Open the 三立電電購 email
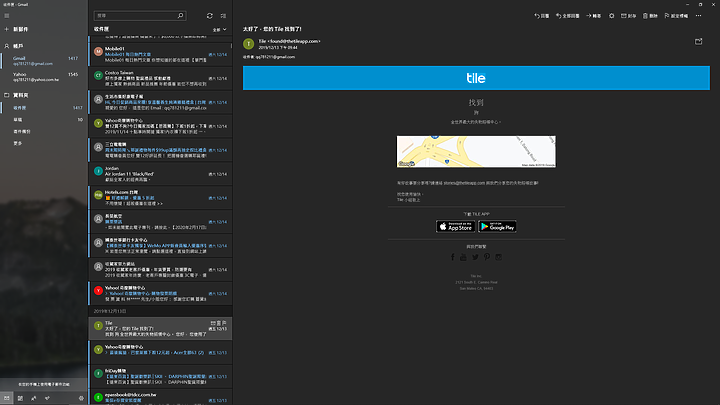The height and width of the screenshot is (405, 720). pyautogui.click(x=161, y=150)
